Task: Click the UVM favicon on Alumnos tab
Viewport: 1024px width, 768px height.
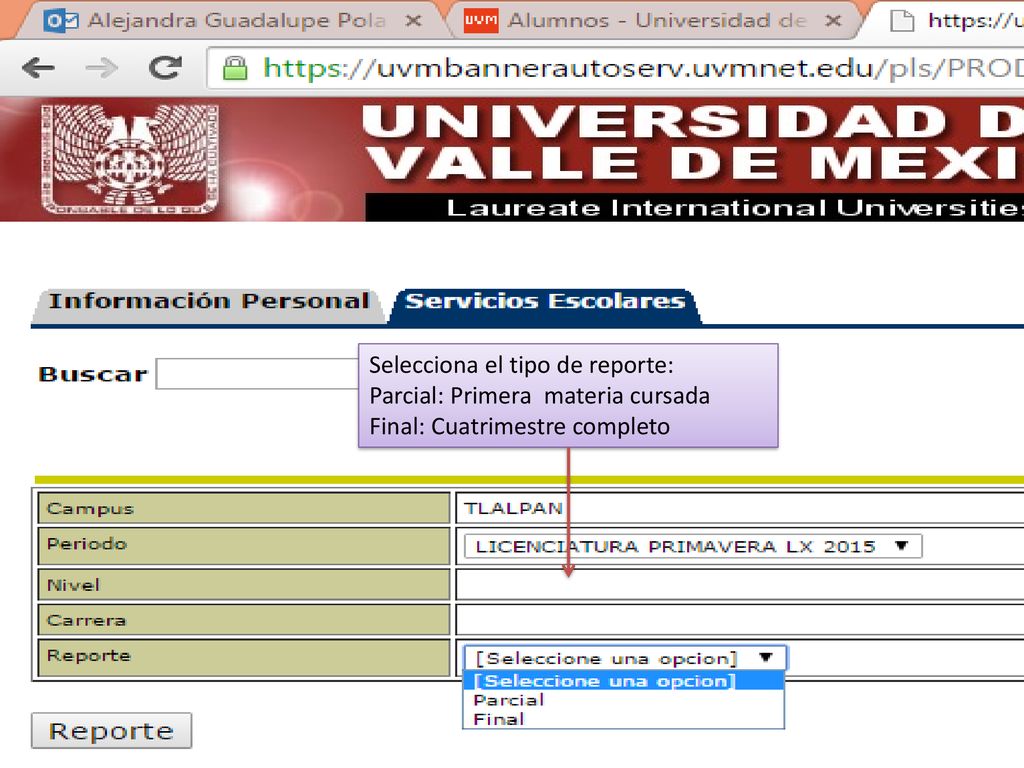Action: (x=481, y=21)
